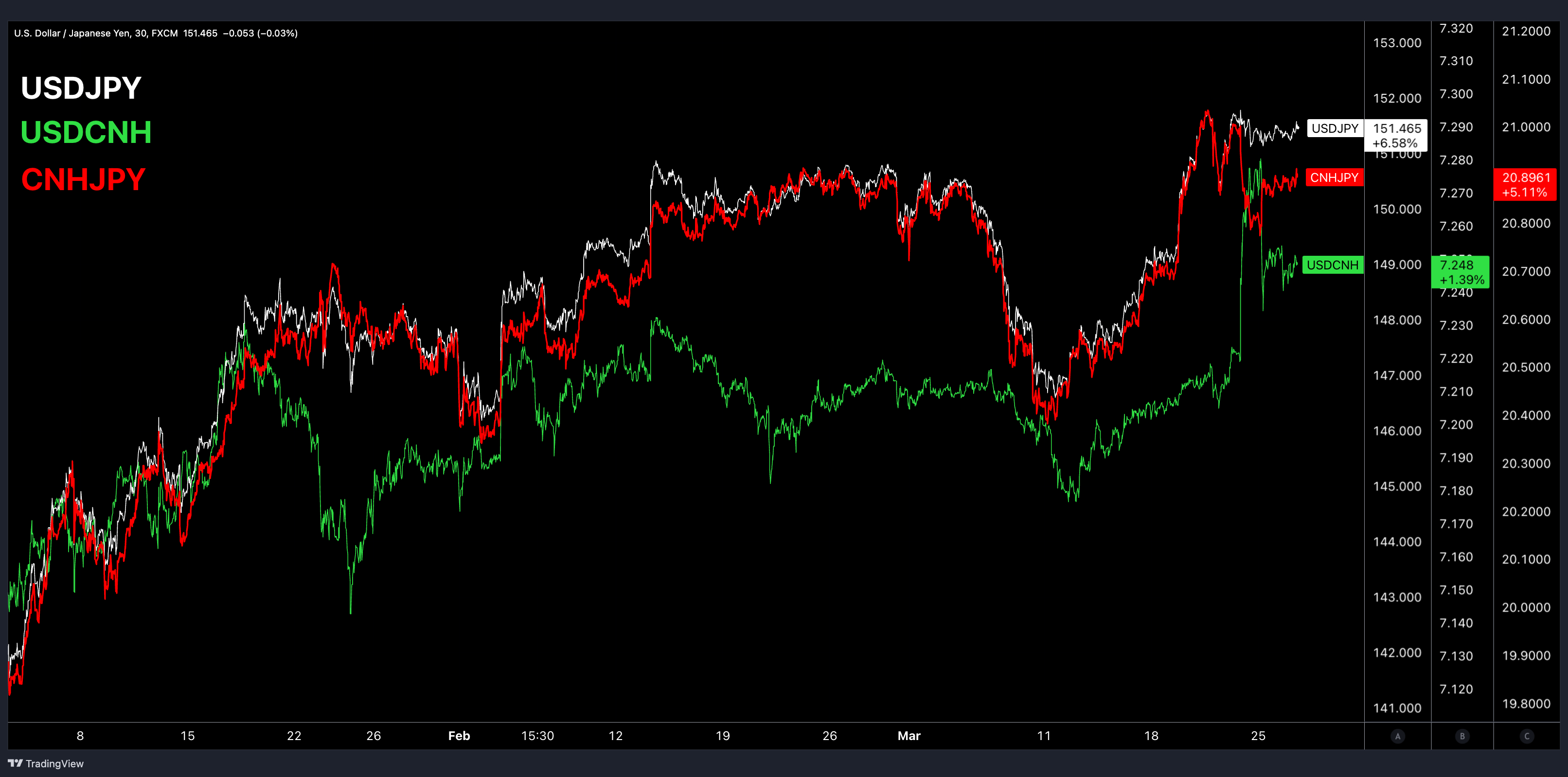
Task: Click the red CNHJPY series label tag
Action: (1334, 177)
